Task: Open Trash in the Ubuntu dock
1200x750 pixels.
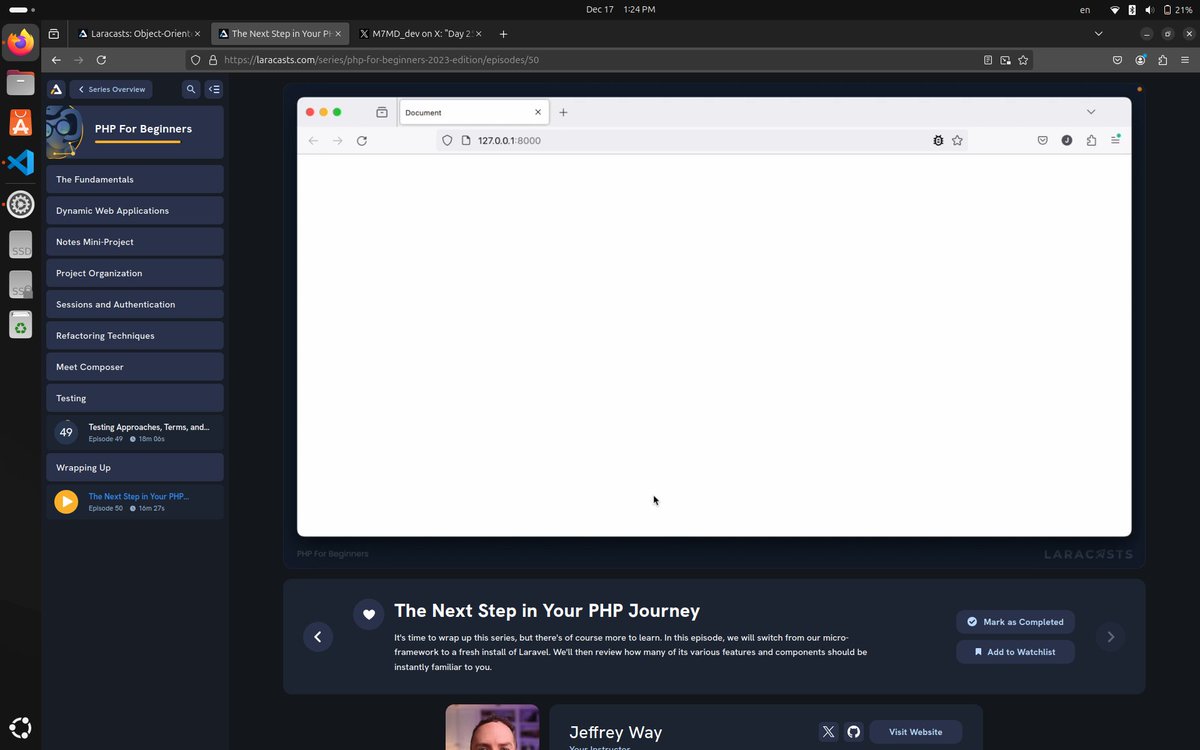Action: (x=20, y=324)
